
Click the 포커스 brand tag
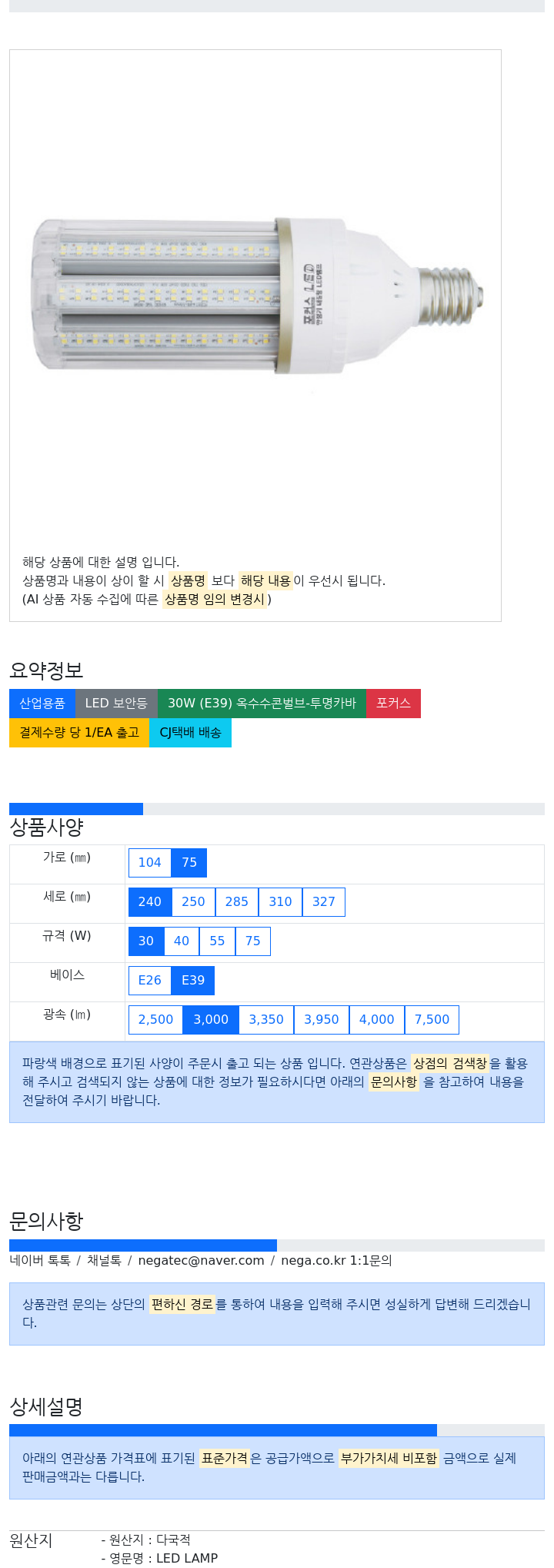(393, 704)
